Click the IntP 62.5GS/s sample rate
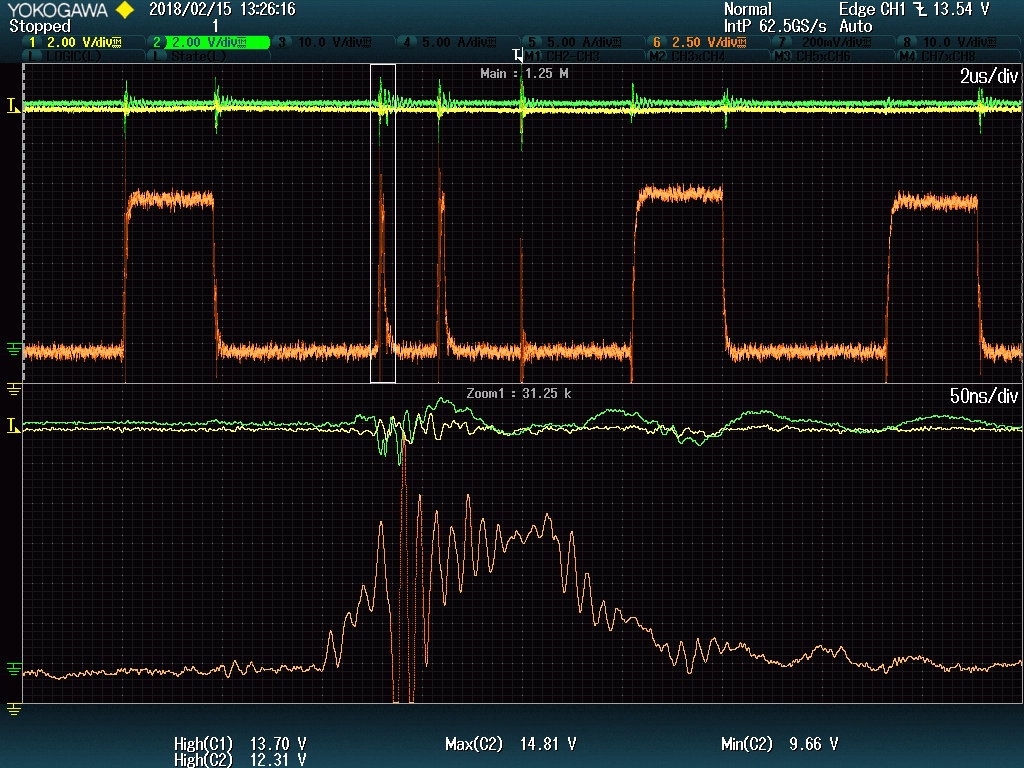 point(775,27)
